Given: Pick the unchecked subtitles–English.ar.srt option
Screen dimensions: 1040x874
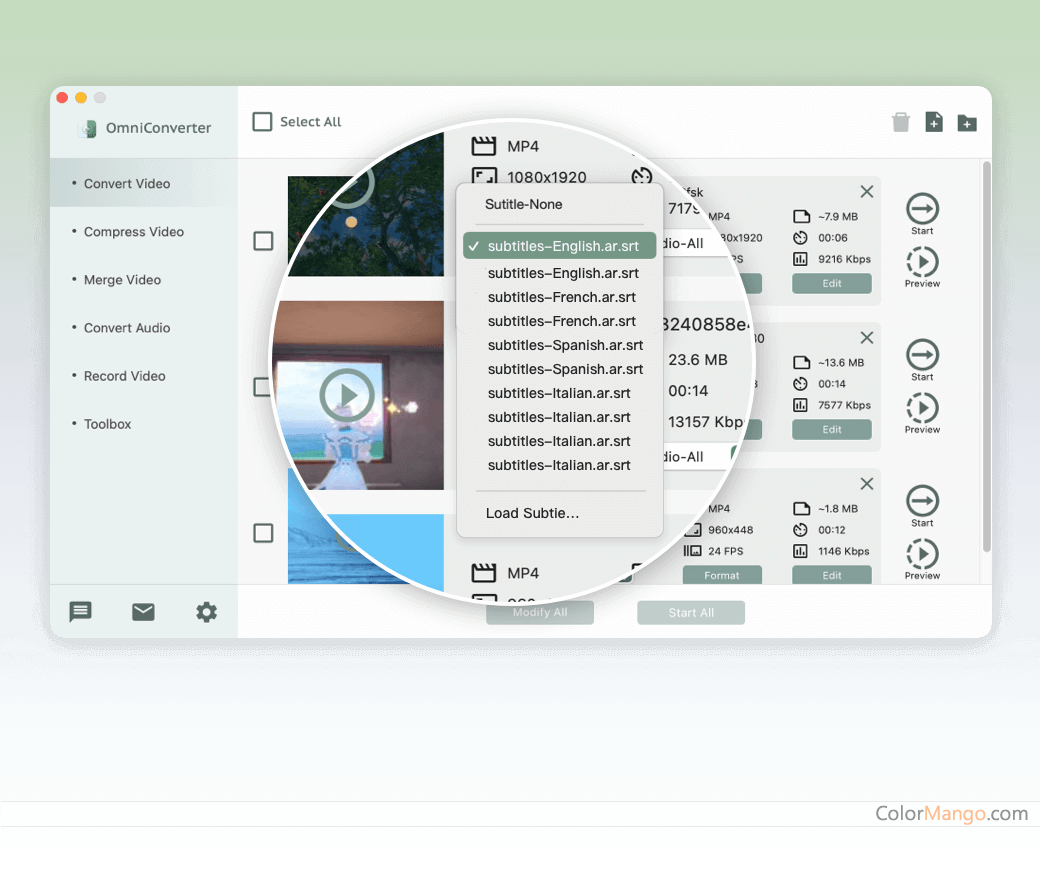Looking at the screenshot, I should 563,273.
